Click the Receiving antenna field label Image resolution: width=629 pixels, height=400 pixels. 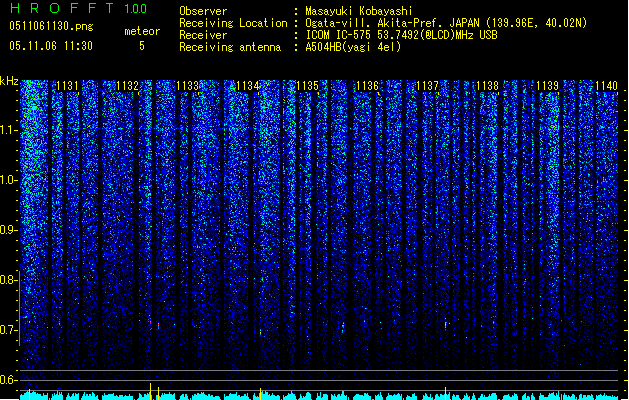(x=230, y=47)
